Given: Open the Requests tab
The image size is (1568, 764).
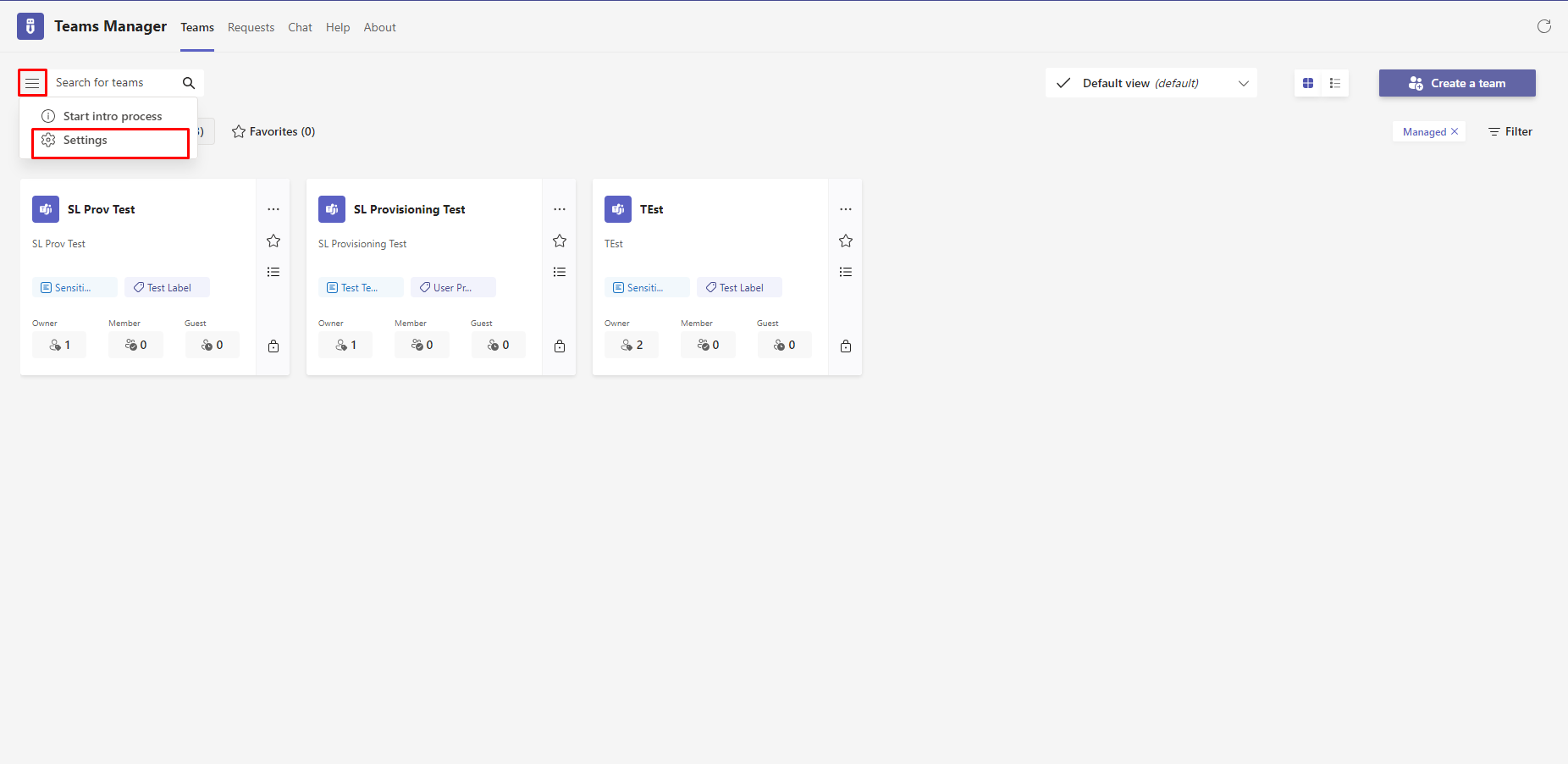Looking at the screenshot, I should pos(251,27).
